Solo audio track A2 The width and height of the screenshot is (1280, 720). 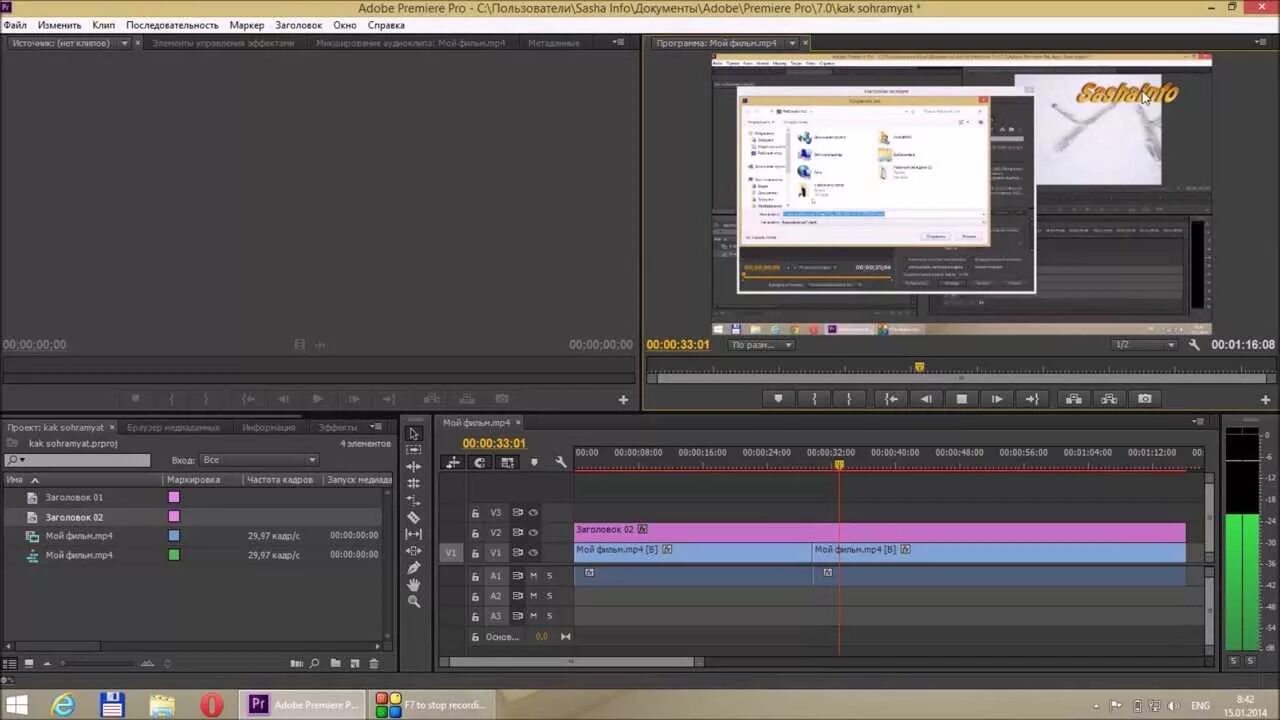click(549, 596)
